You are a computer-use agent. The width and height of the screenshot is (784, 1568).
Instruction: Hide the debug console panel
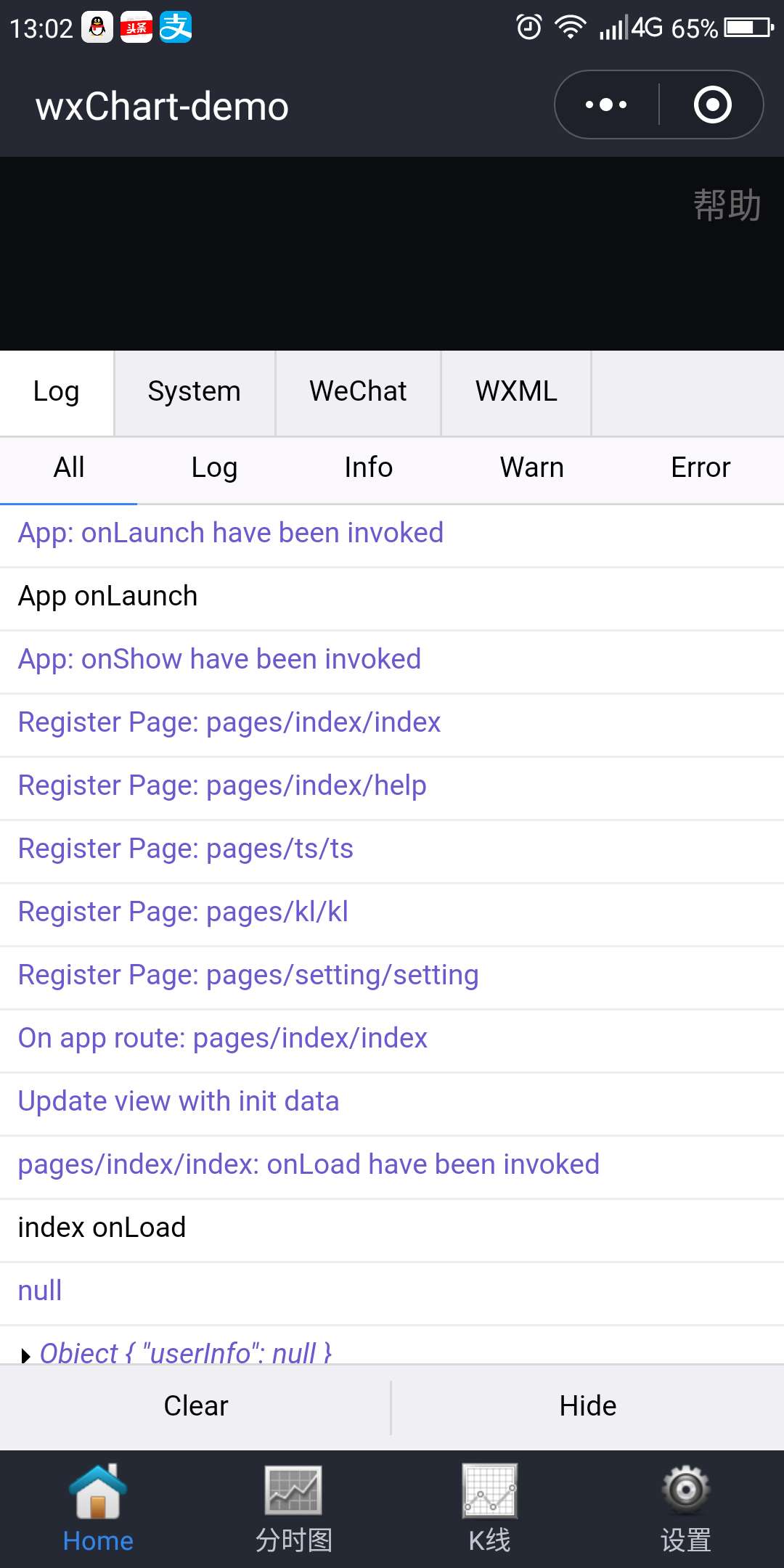click(587, 1406)
